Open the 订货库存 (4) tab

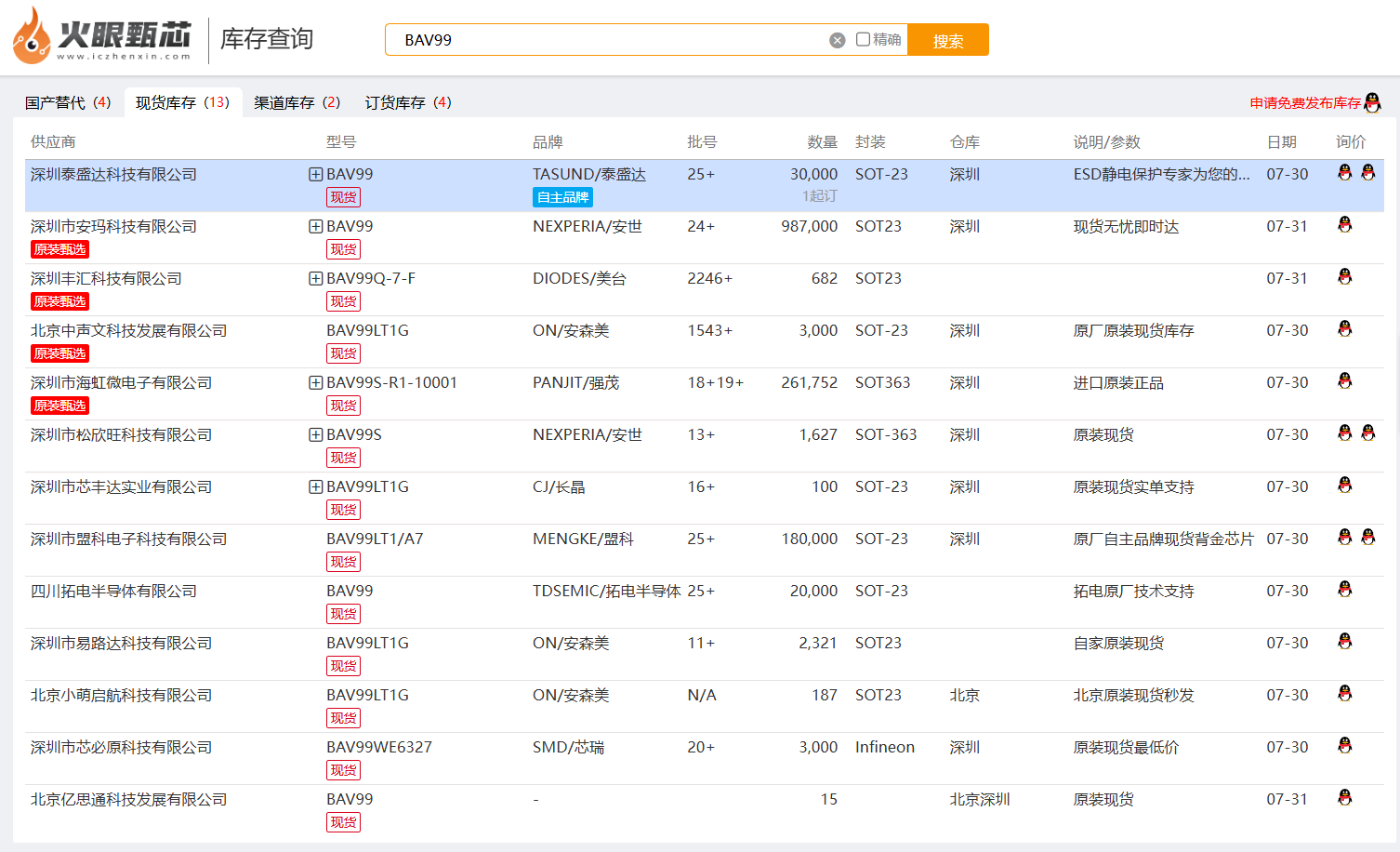408,102
